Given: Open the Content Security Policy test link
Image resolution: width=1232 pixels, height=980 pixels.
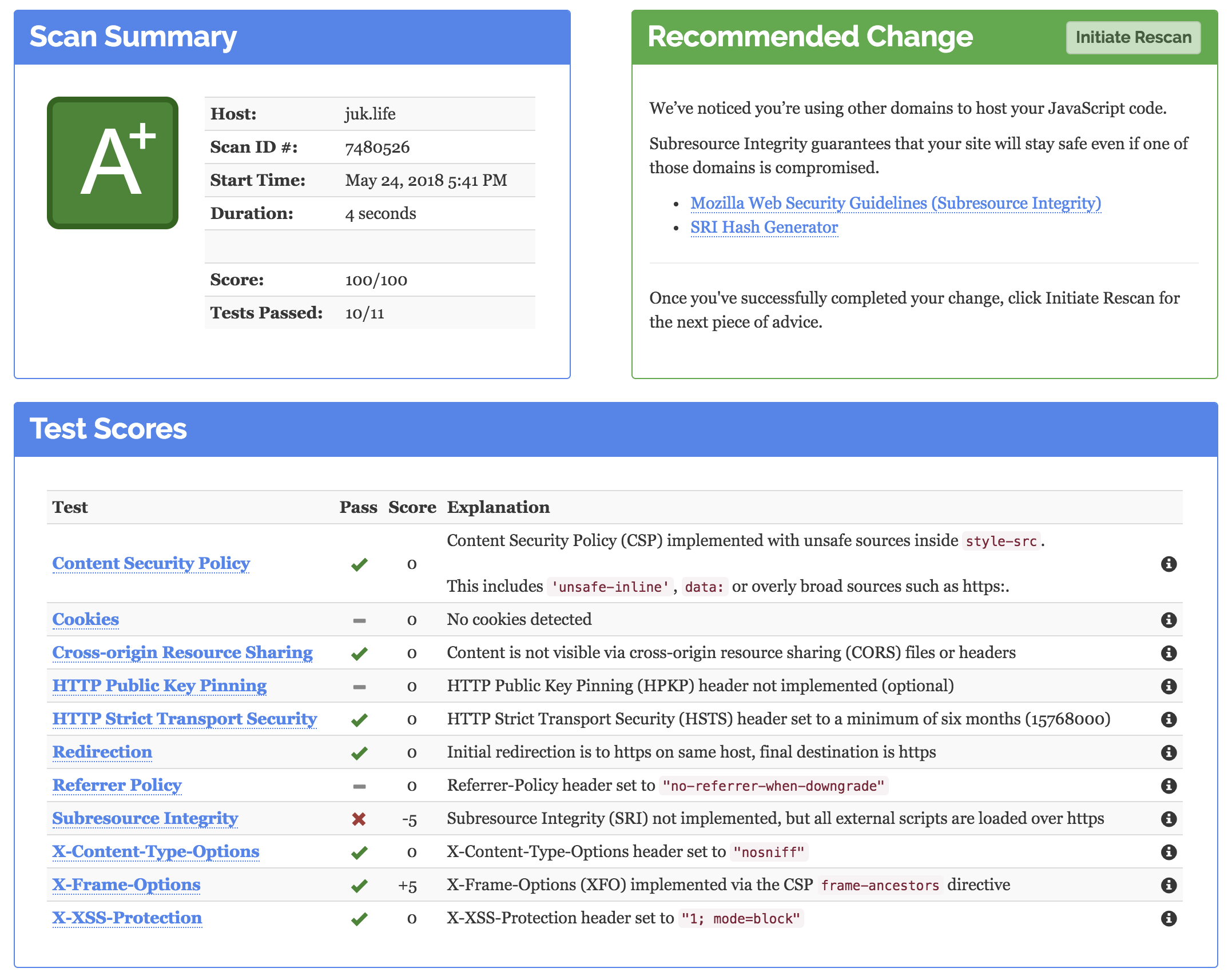Looking at the screenshot, I should 151,563.
